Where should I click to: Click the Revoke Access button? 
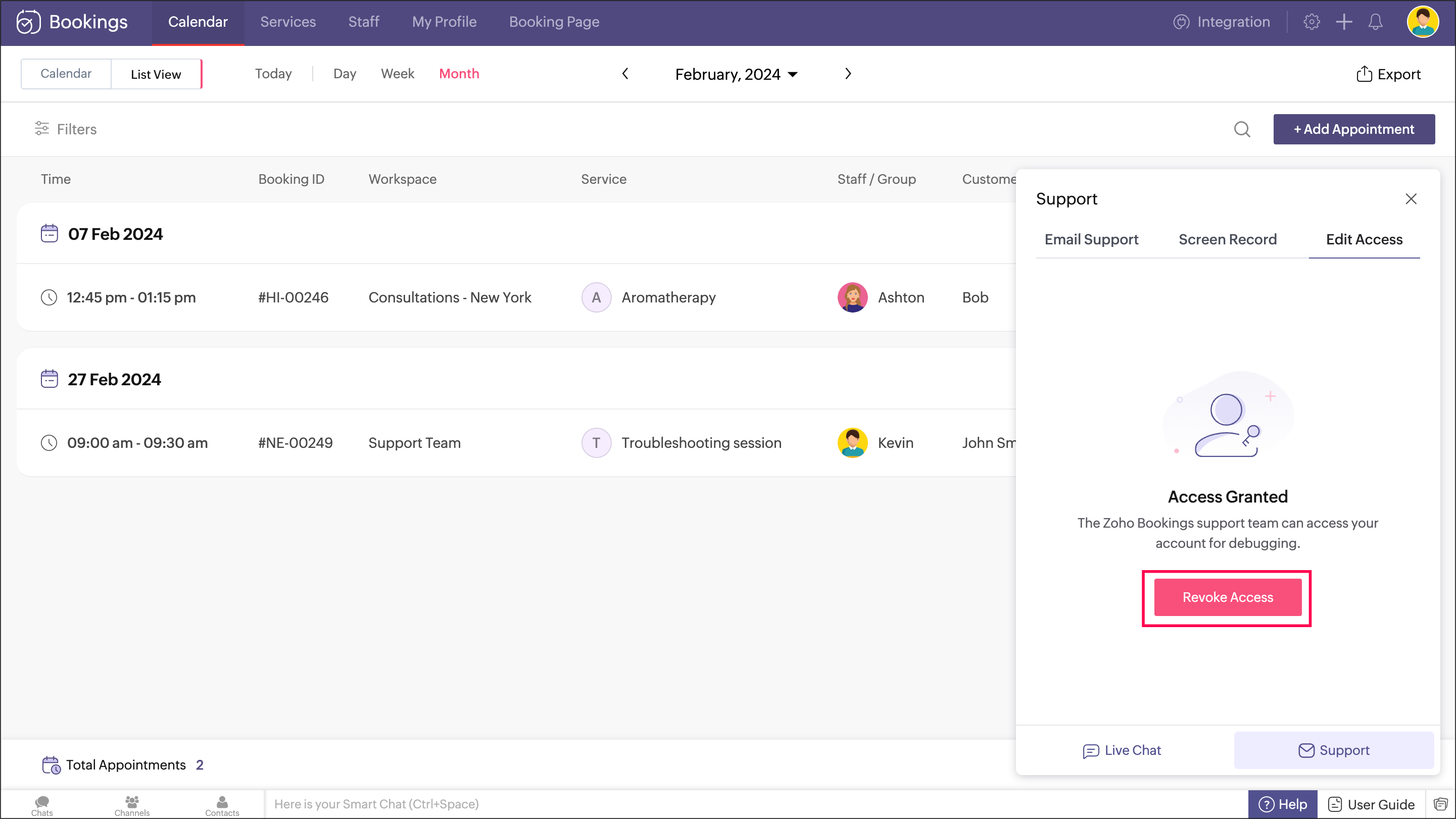[1227, 597]
